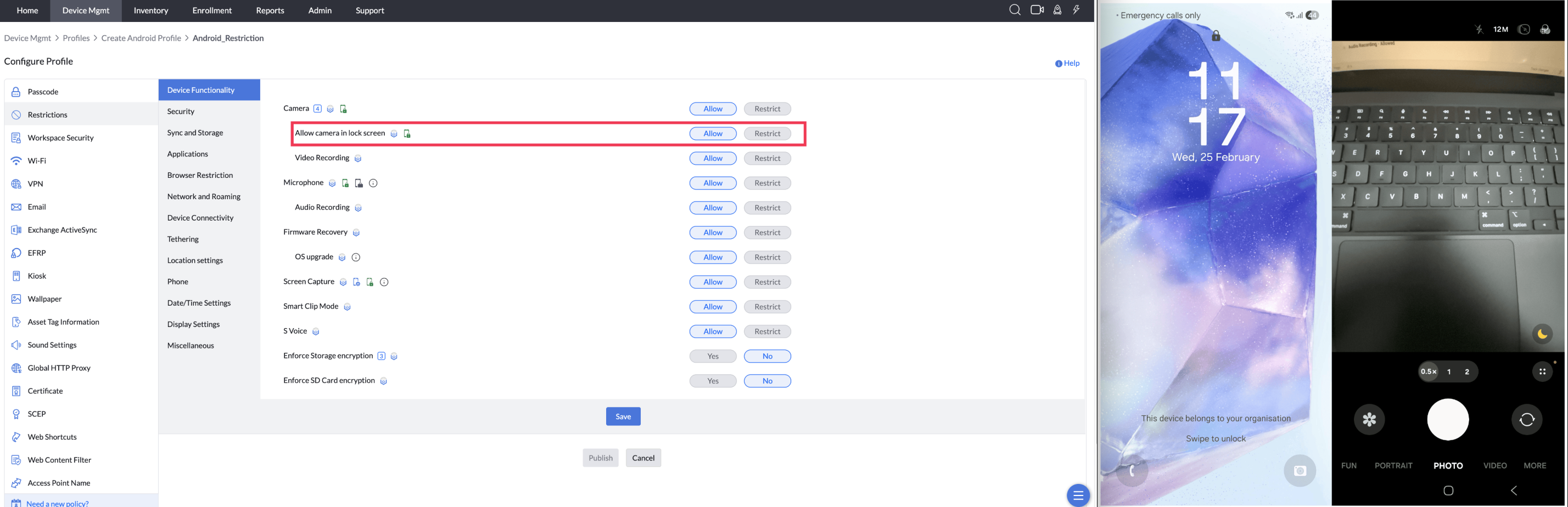Set Audio Recording to Restrict
This screenshot has width=1568, height=507.
point(767,208)
